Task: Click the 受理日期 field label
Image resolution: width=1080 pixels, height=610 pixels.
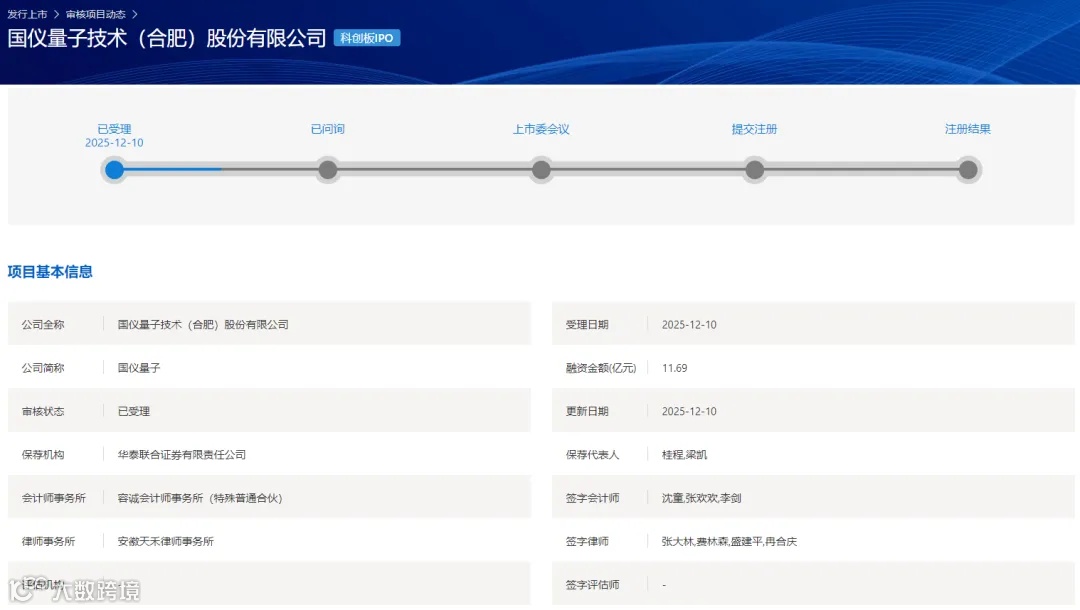Action: [x=587, y=324]
